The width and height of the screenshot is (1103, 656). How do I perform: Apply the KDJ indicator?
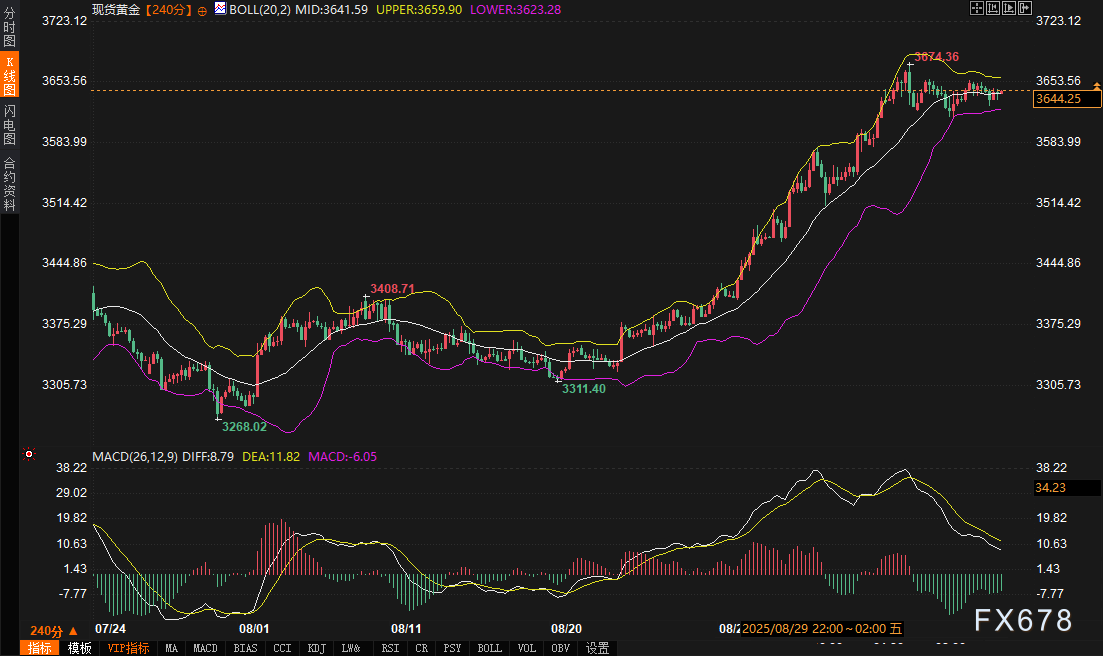point(317,648)
